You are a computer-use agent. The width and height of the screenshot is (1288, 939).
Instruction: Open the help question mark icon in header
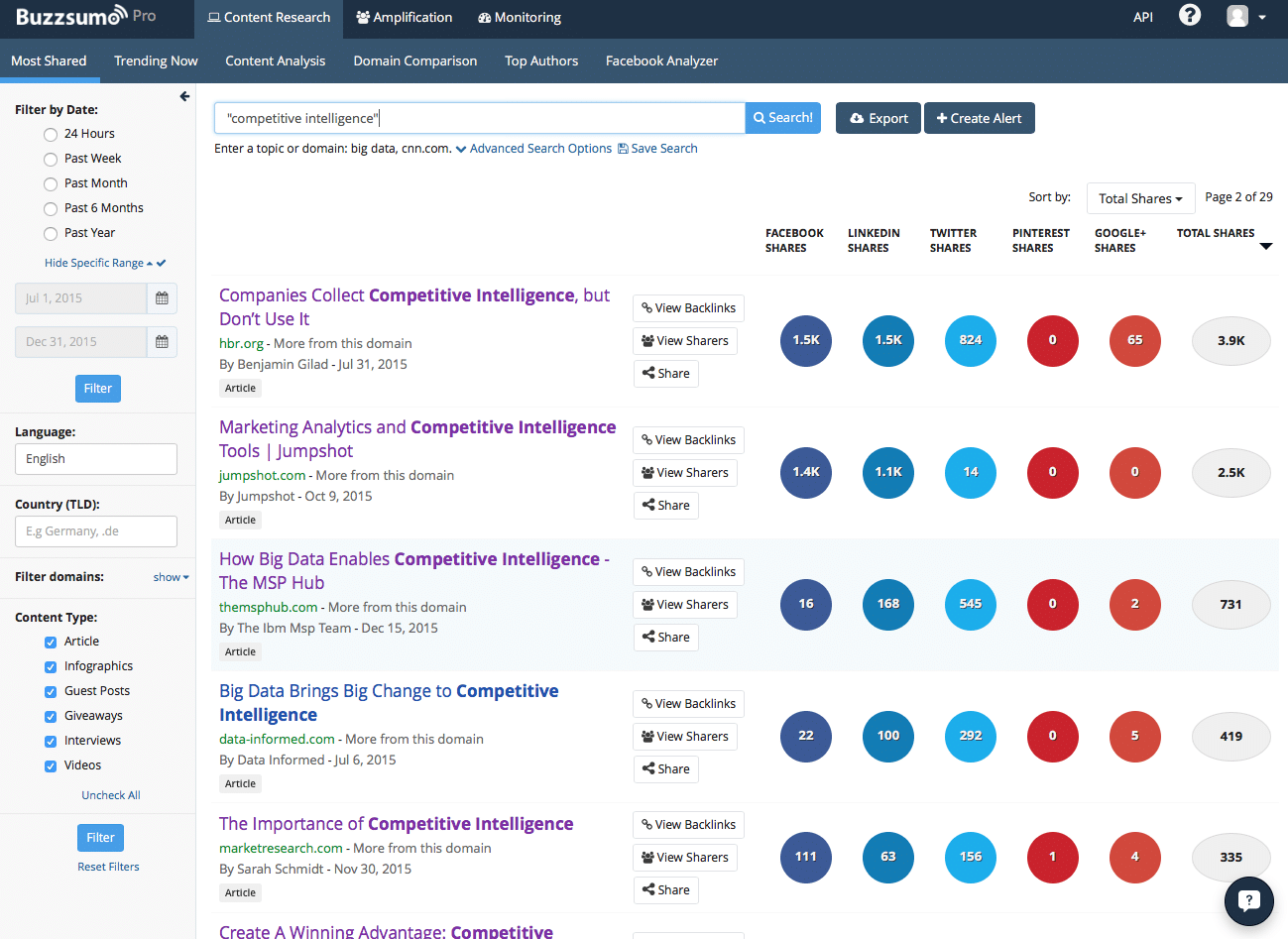1190,15
